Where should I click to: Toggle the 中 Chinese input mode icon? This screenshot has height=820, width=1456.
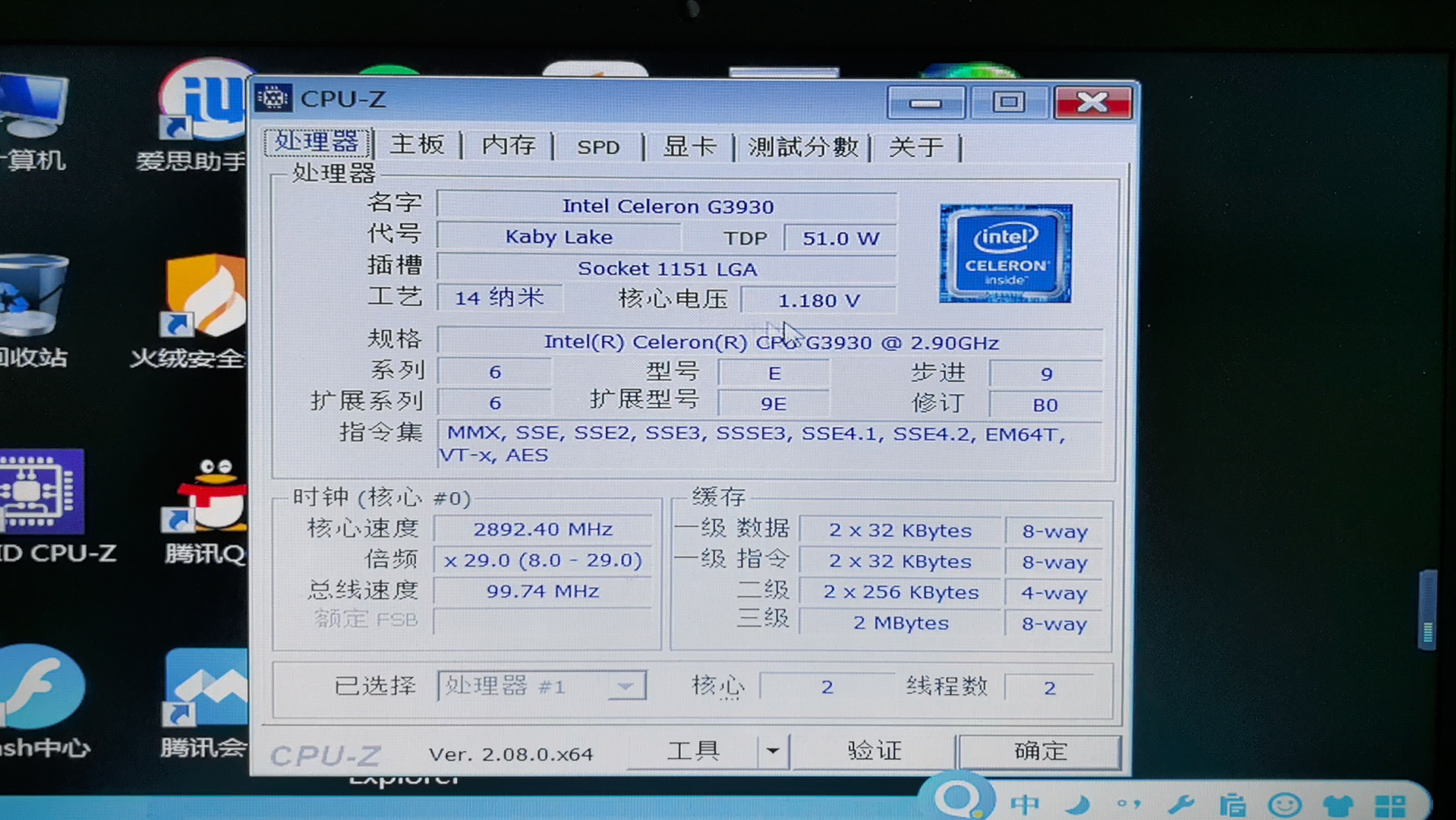pyautogui.click(x=1026, y=803)
